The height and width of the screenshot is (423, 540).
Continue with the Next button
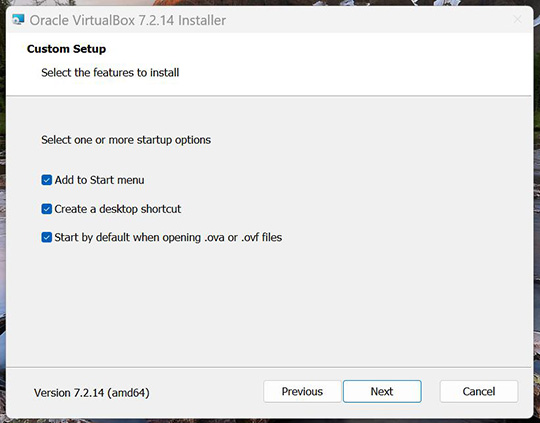382,391
